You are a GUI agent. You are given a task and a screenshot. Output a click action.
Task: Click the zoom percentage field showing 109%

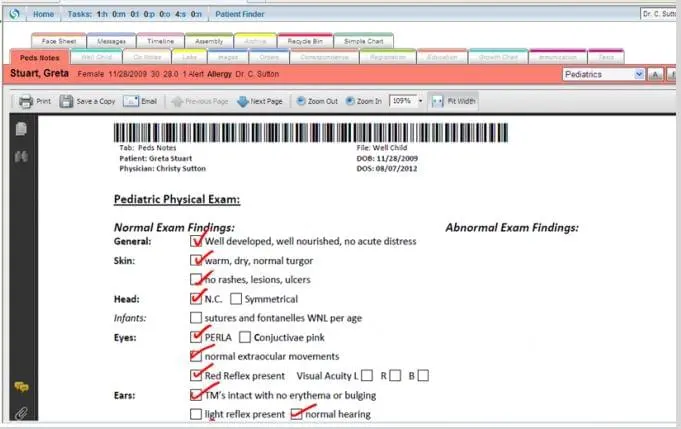pos(403,101)
